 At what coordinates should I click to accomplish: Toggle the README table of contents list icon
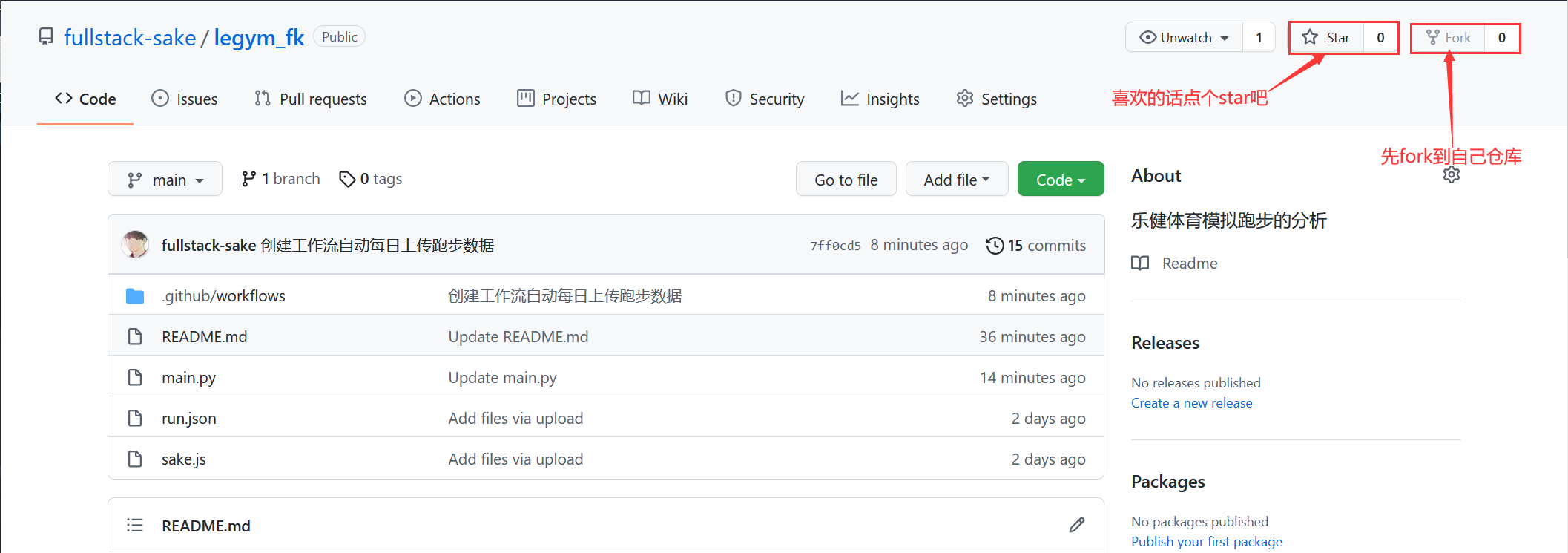135,526
